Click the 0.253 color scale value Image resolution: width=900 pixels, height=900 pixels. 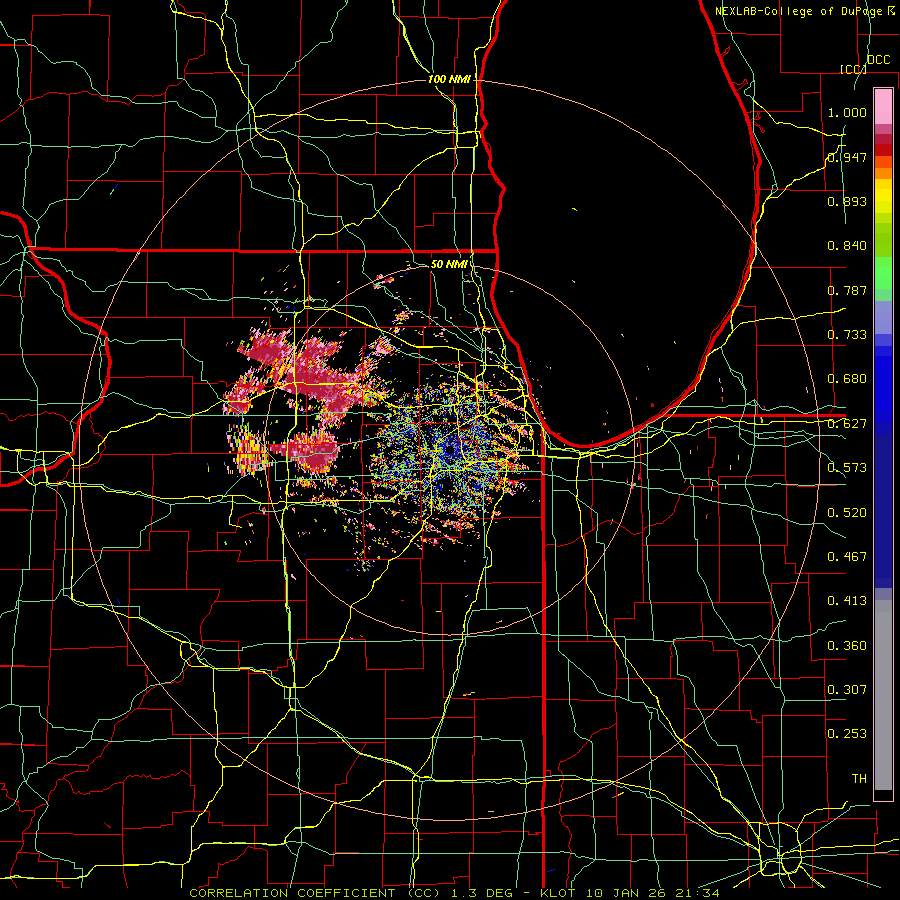coord(847,734)
